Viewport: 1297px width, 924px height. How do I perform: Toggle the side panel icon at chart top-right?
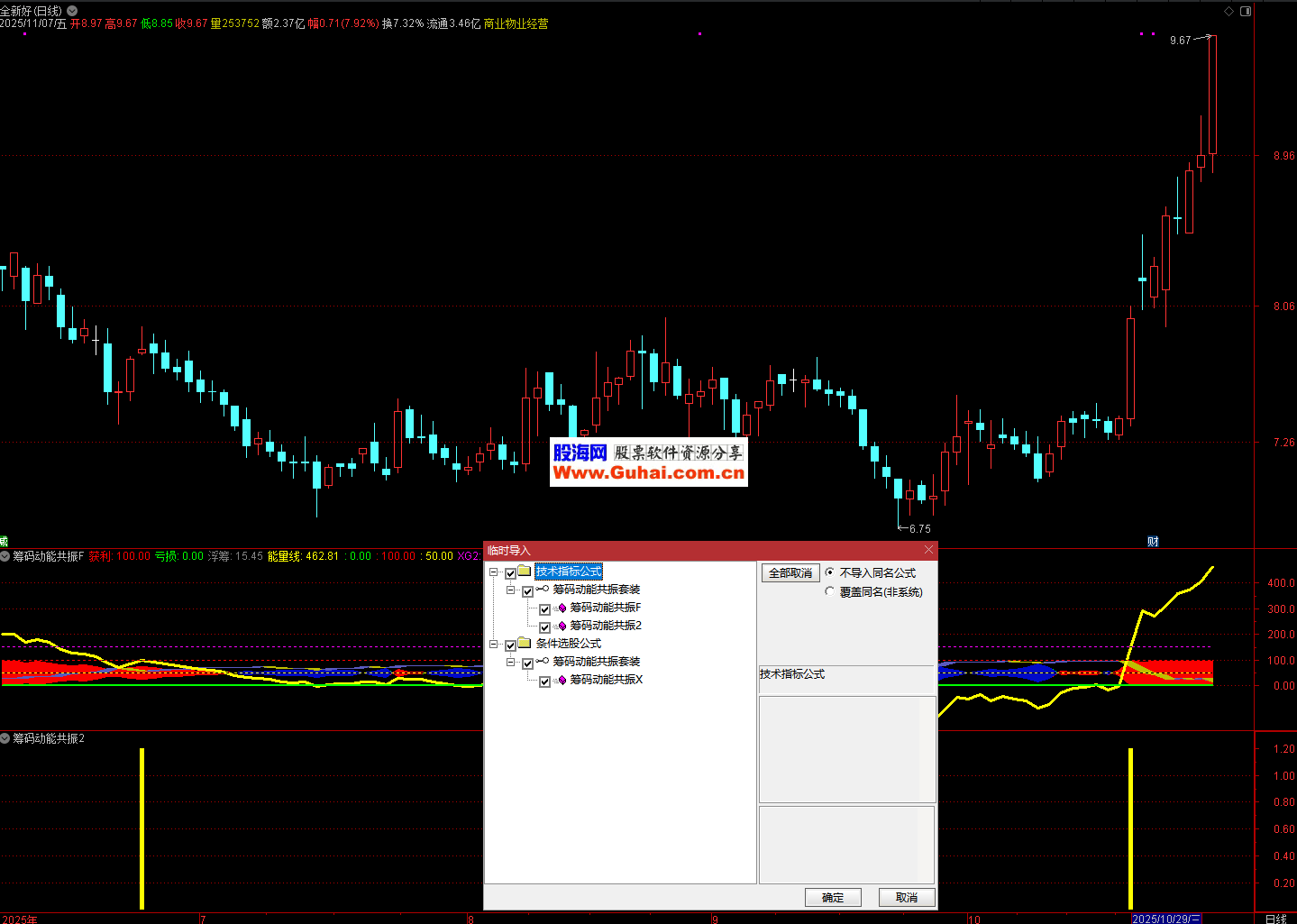1246,11
